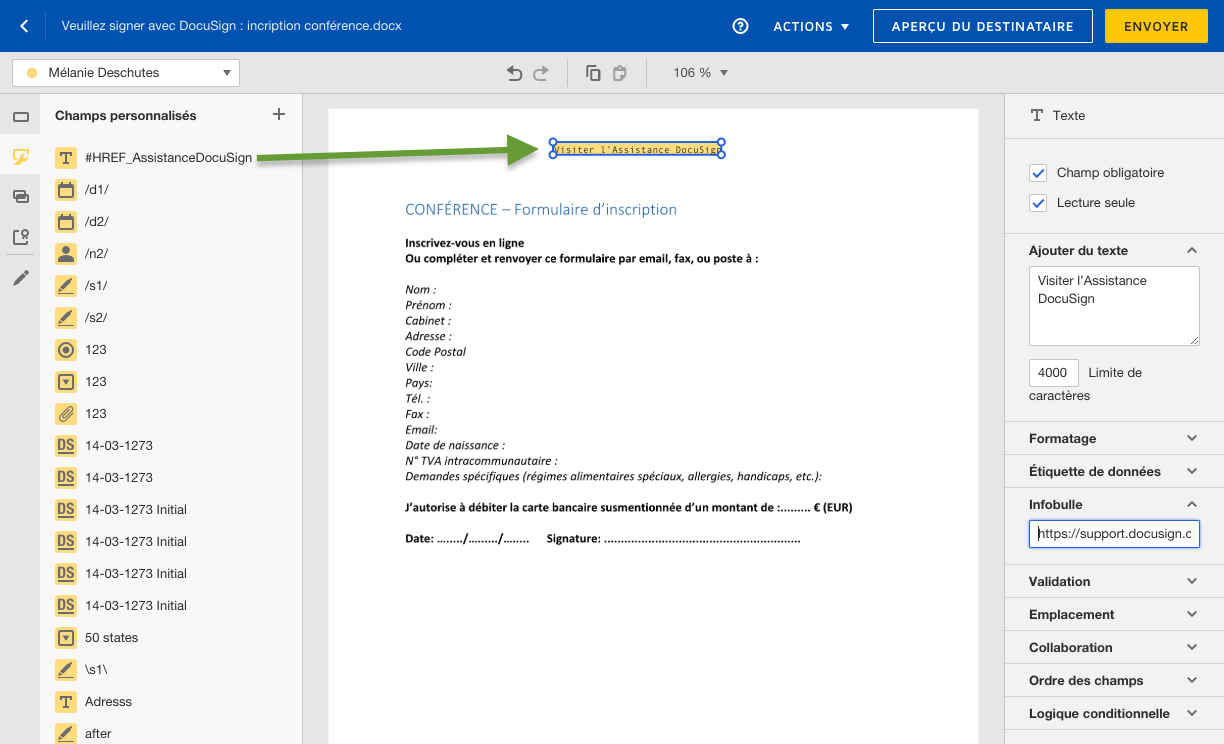Click the copy fields icon
The image size is (1224, 744).
pyautogui.click(x=593, y=73)
